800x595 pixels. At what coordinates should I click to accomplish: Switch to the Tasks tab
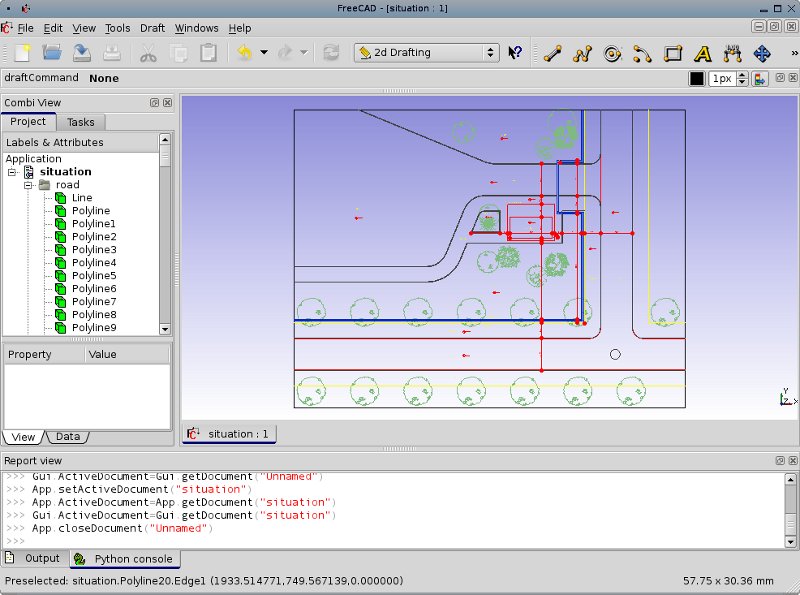[80, 122]
